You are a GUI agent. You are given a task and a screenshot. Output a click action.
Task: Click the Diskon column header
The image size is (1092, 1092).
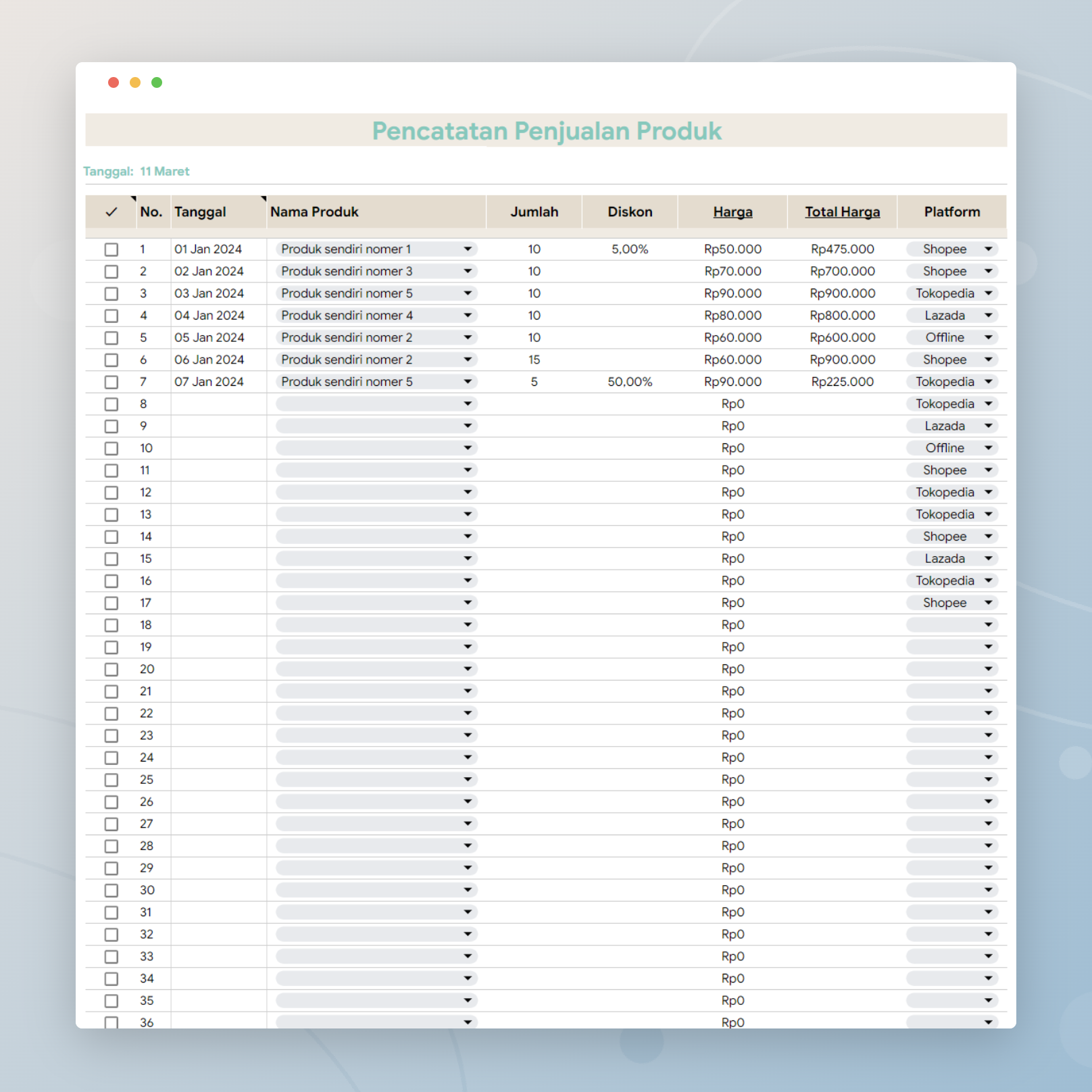[630, 212]
